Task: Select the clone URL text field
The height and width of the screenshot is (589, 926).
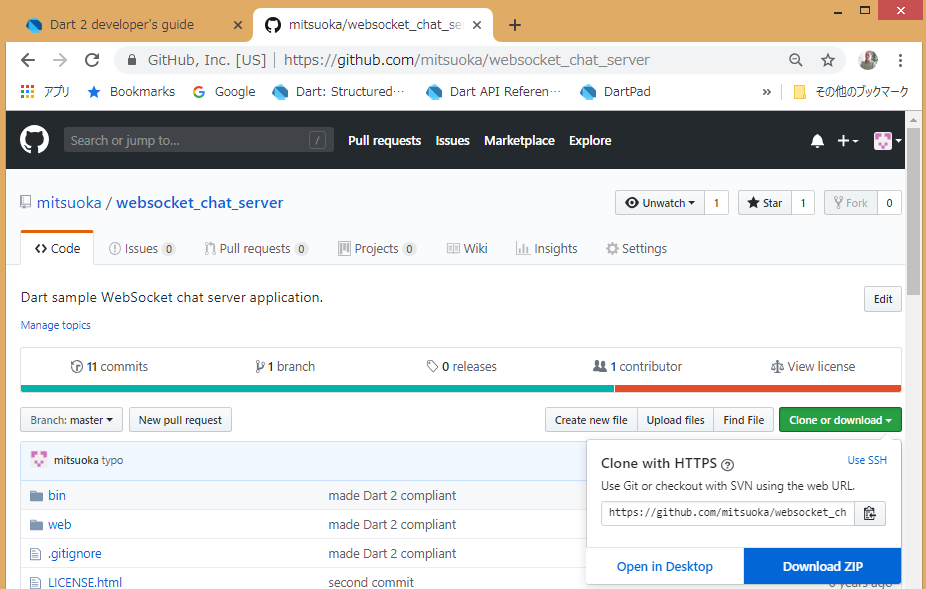Action: tap(728, 513)
